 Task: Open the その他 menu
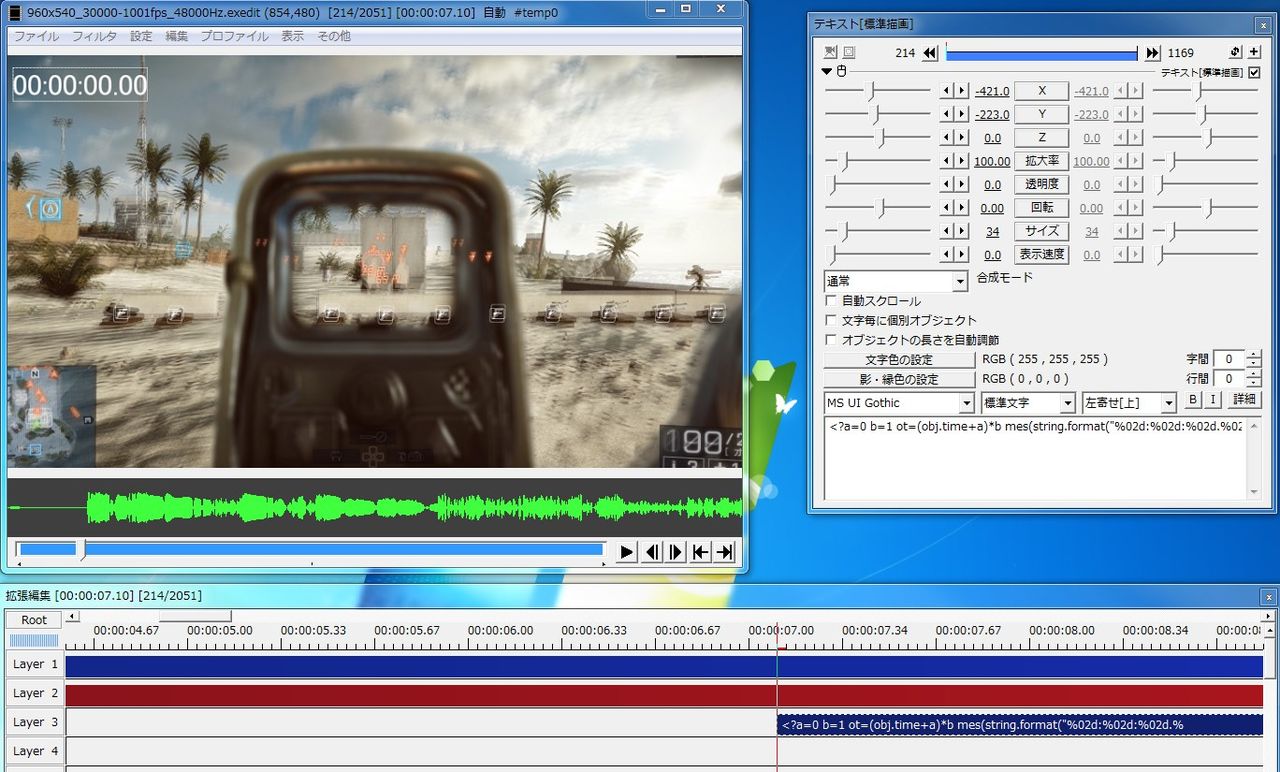[334, 36]
